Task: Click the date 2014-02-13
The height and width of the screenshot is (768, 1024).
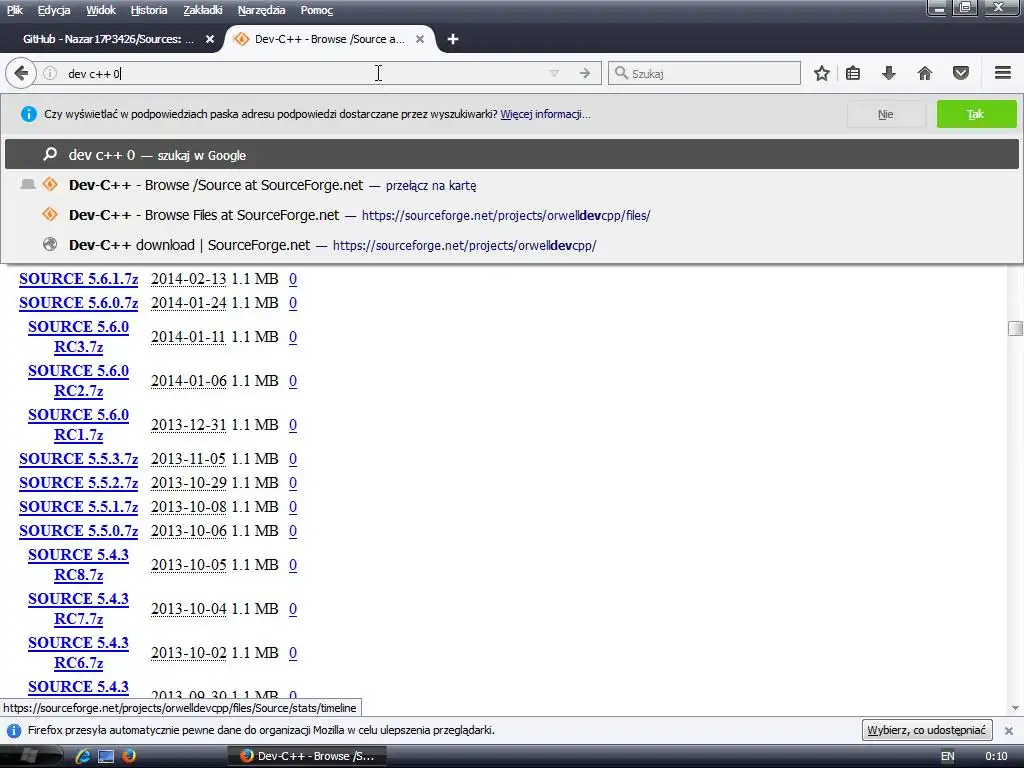Action: 188,279
